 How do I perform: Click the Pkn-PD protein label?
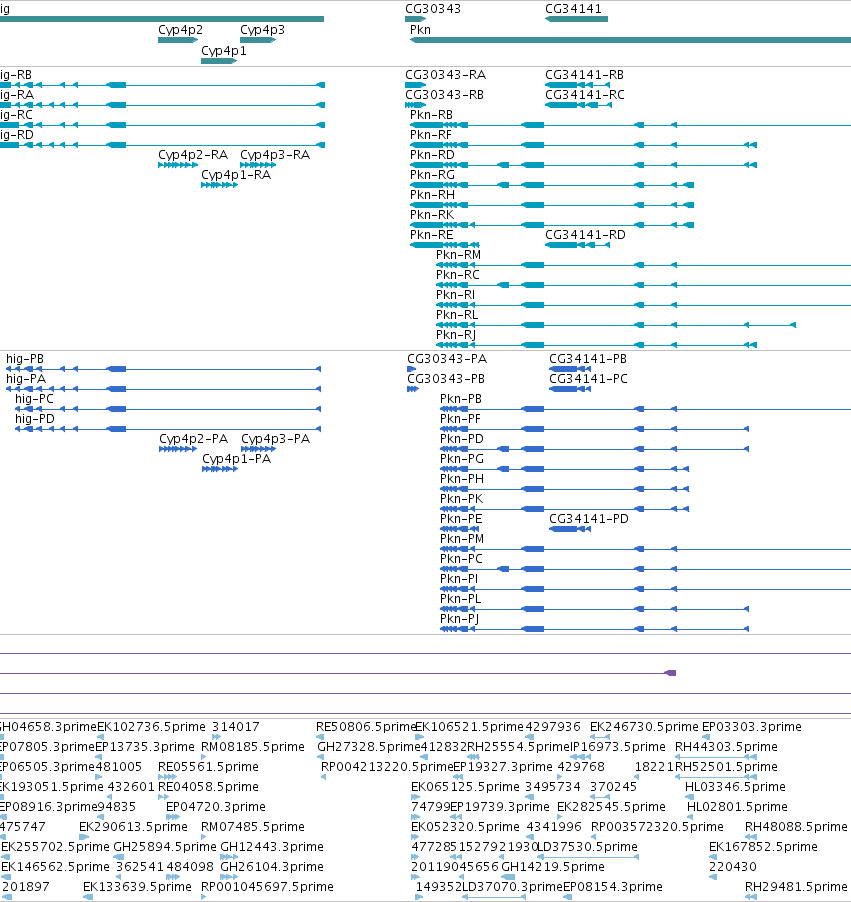point(461,439)
